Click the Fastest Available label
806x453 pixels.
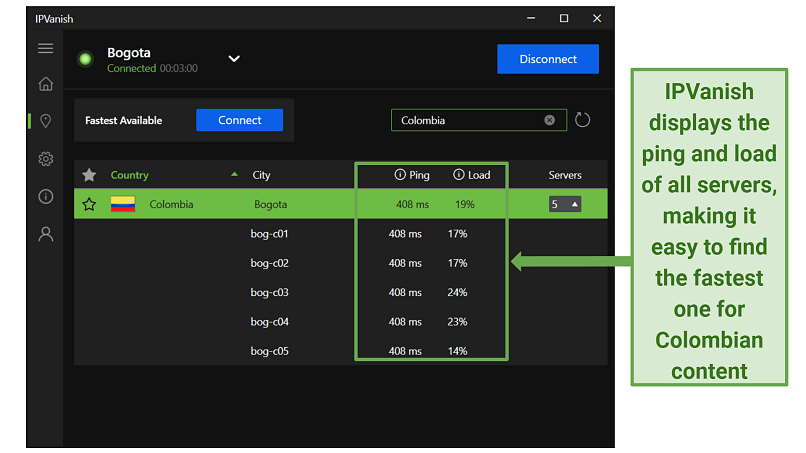123,120
